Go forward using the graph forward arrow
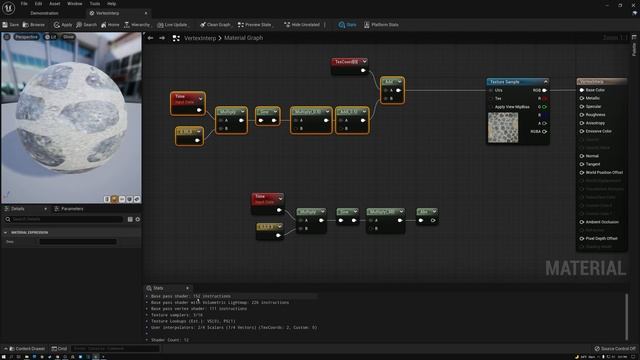This screenshot has width=640, height=360. (x=162, y=38)
